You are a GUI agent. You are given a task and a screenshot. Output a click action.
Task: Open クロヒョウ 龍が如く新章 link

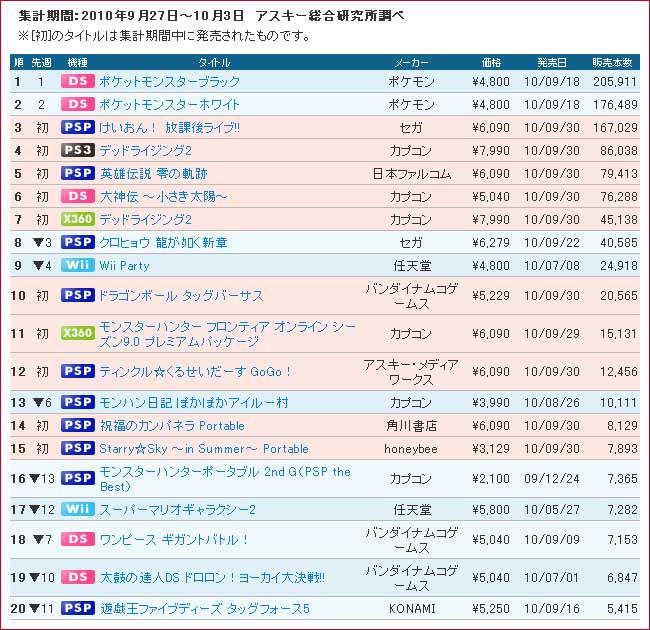(163, 242)
